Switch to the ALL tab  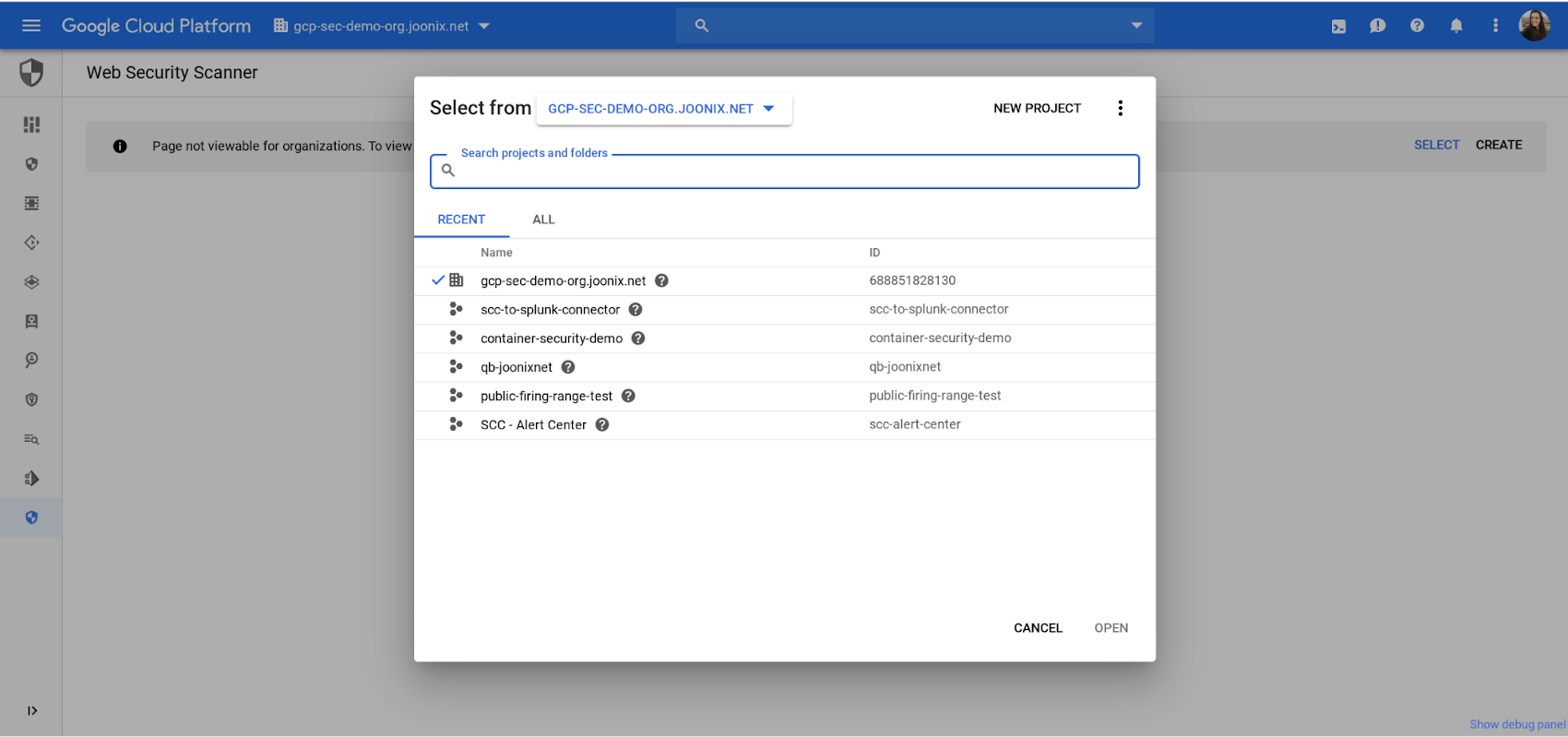point(543,220)
